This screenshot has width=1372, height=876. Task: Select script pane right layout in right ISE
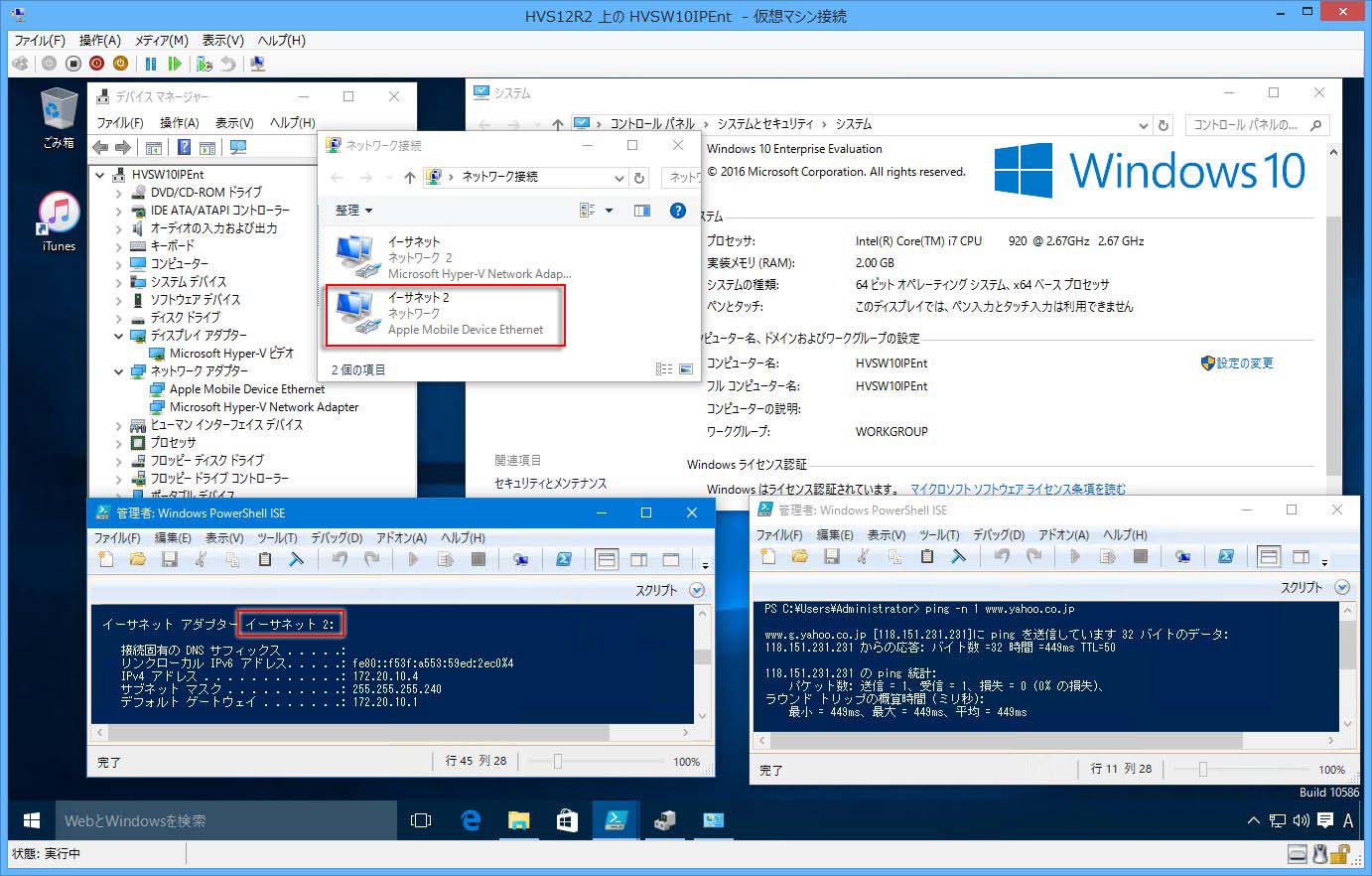point(1302,557)
